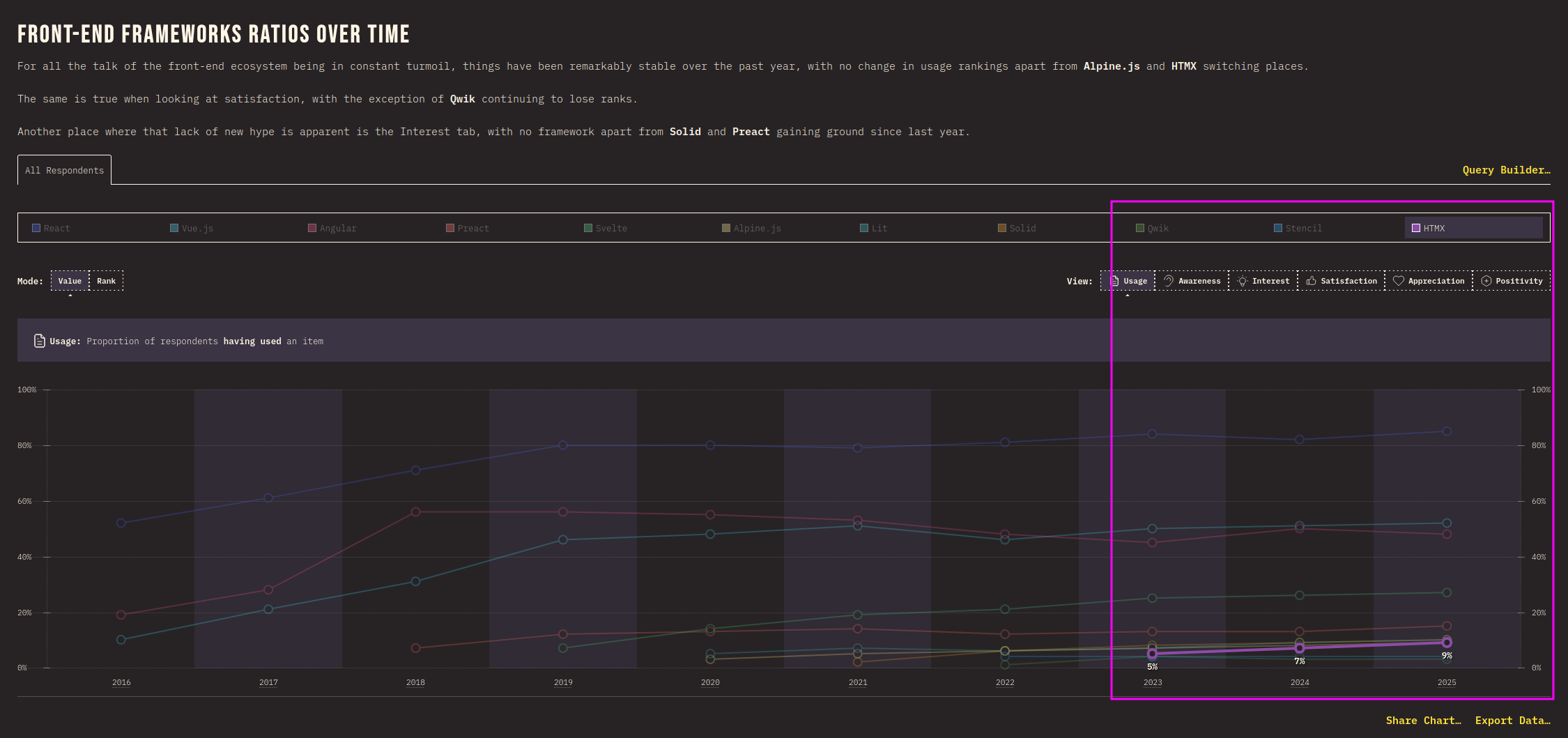This screenshot has width=1568, height=738.
Task: Click the Awareness view icon
Action: pyautogui.click(x=1169, y=281)
